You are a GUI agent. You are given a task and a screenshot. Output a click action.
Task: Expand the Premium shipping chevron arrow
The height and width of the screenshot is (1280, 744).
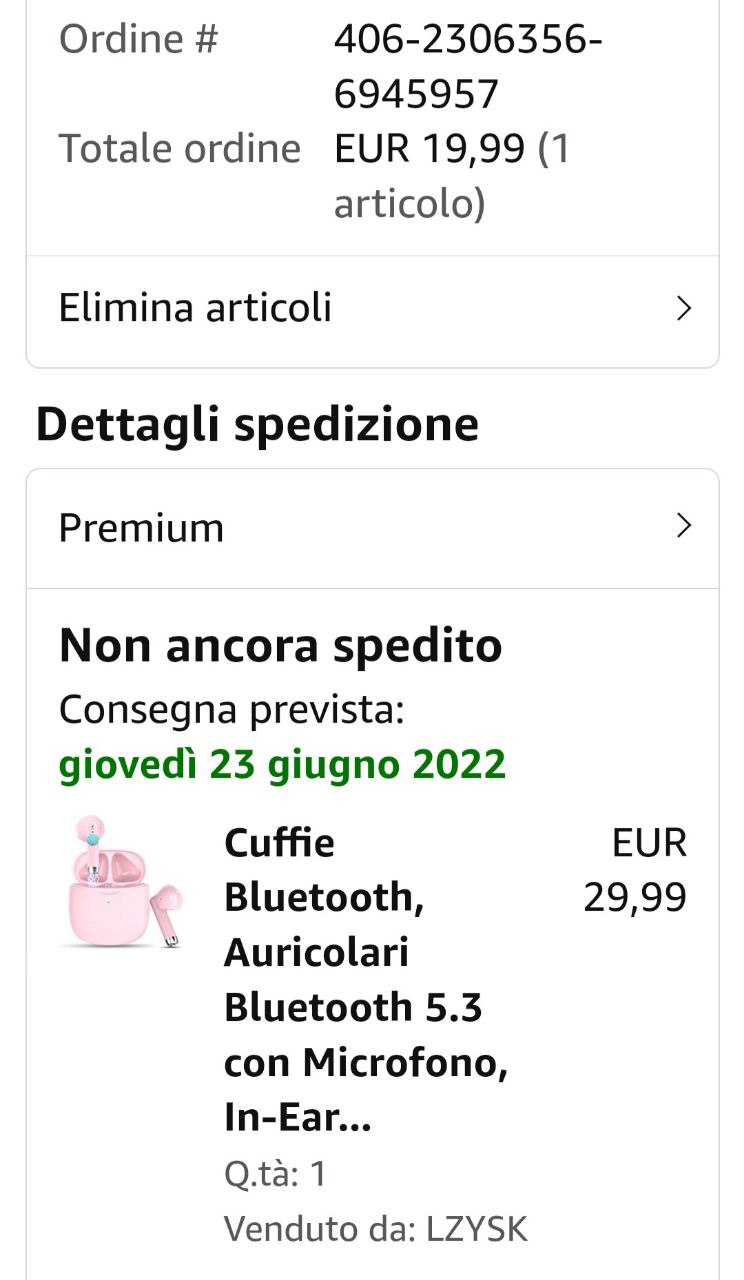(x=684, y=526)
